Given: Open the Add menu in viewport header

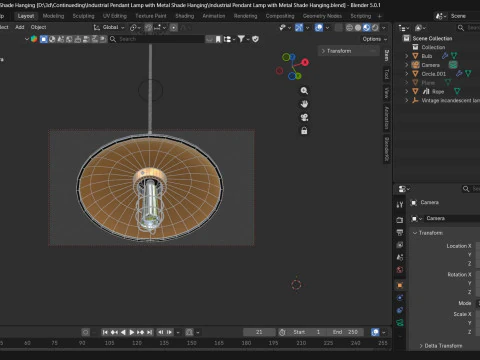Looking at the screenshot, I should (x=20, y=27).
